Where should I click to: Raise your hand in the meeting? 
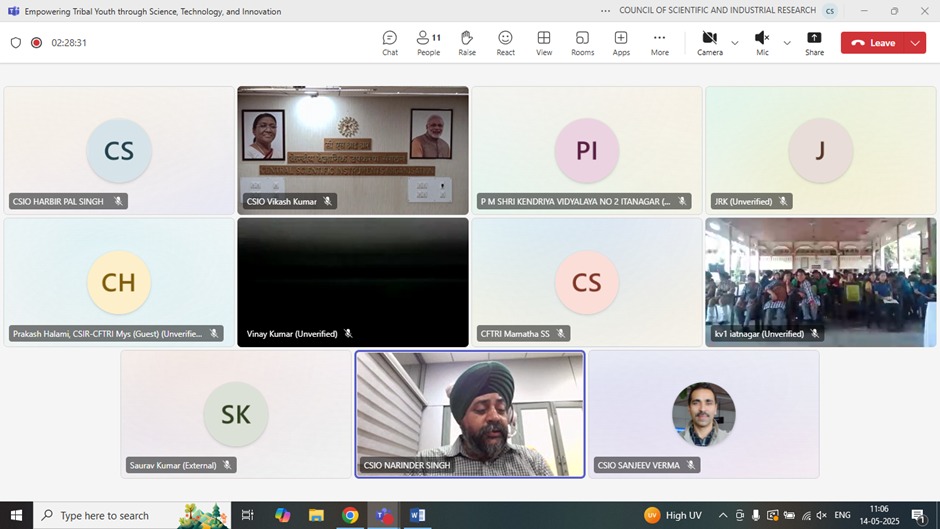[x=467, y=43]
